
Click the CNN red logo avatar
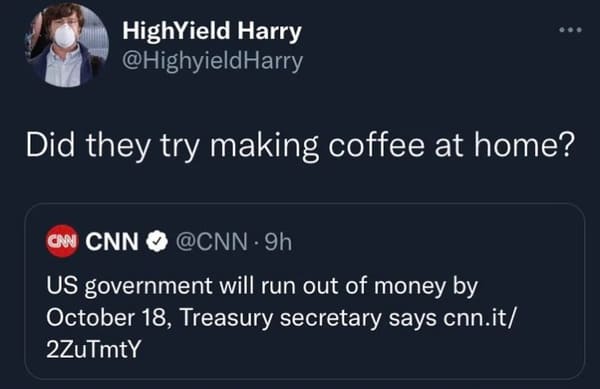[62, 241]
